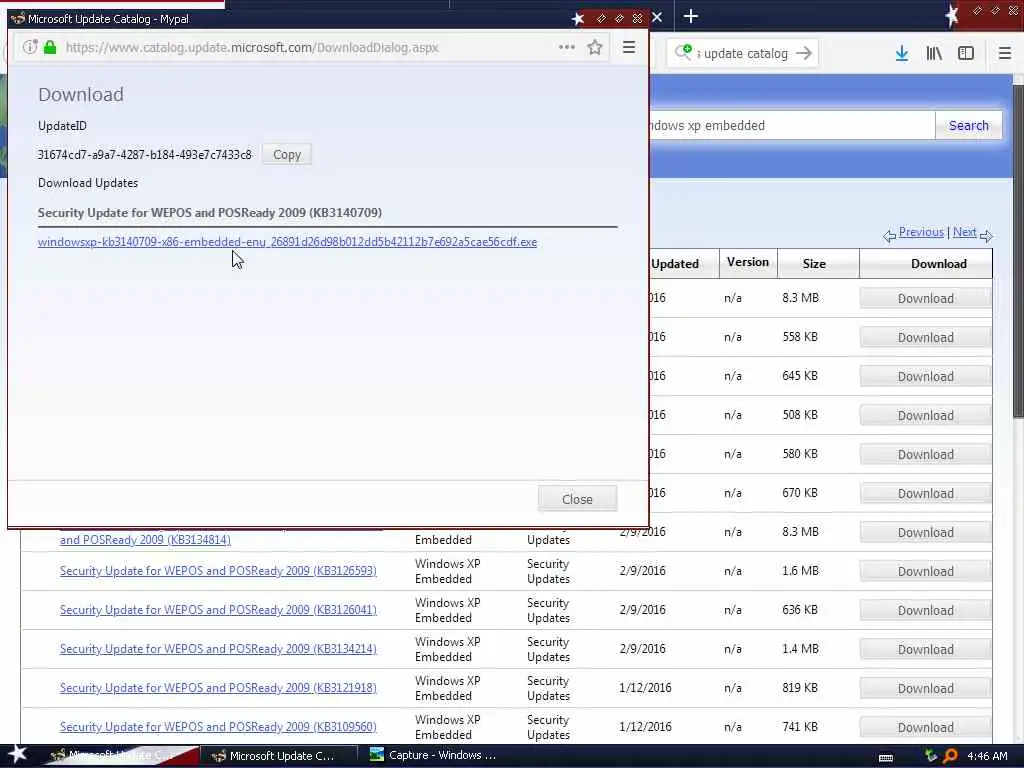This screenshot has width=1024, height=768.
Task: Switch to Capture - Windows taskbar item
Action: tap(434, 756)
